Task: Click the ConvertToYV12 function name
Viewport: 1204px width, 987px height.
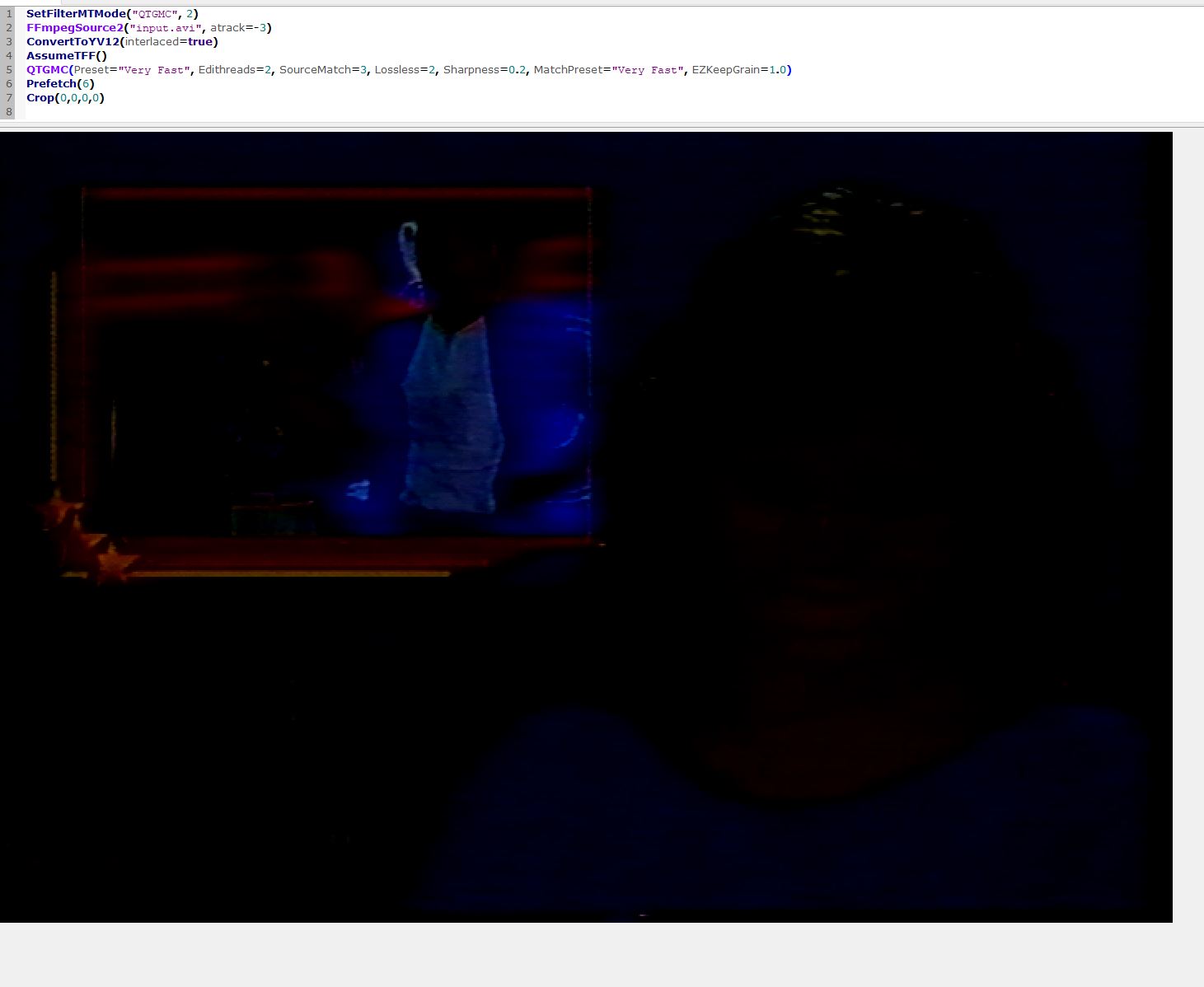Action: [x=73, y=42]
